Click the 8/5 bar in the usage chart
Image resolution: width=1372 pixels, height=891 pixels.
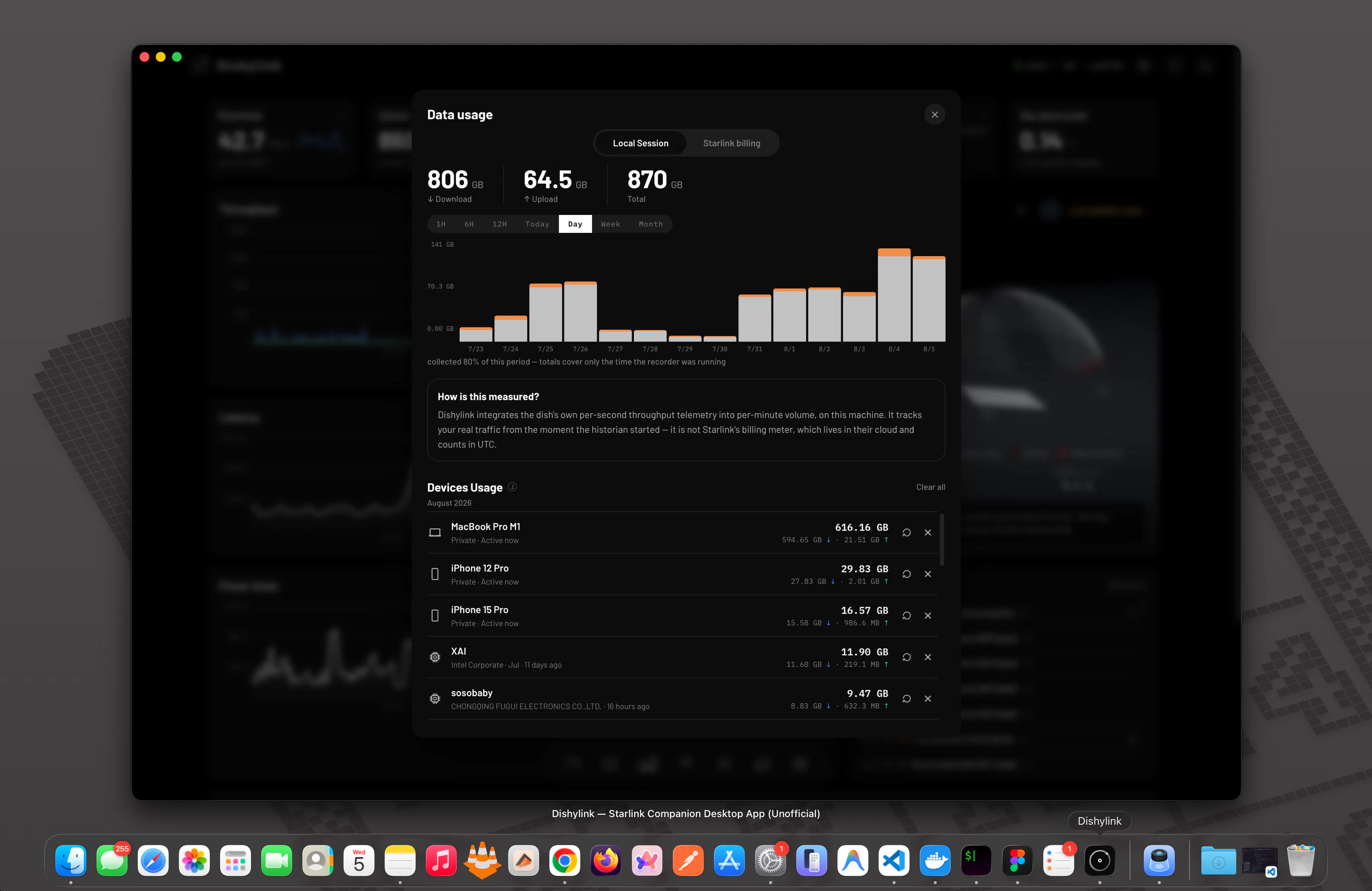[929, 299]
